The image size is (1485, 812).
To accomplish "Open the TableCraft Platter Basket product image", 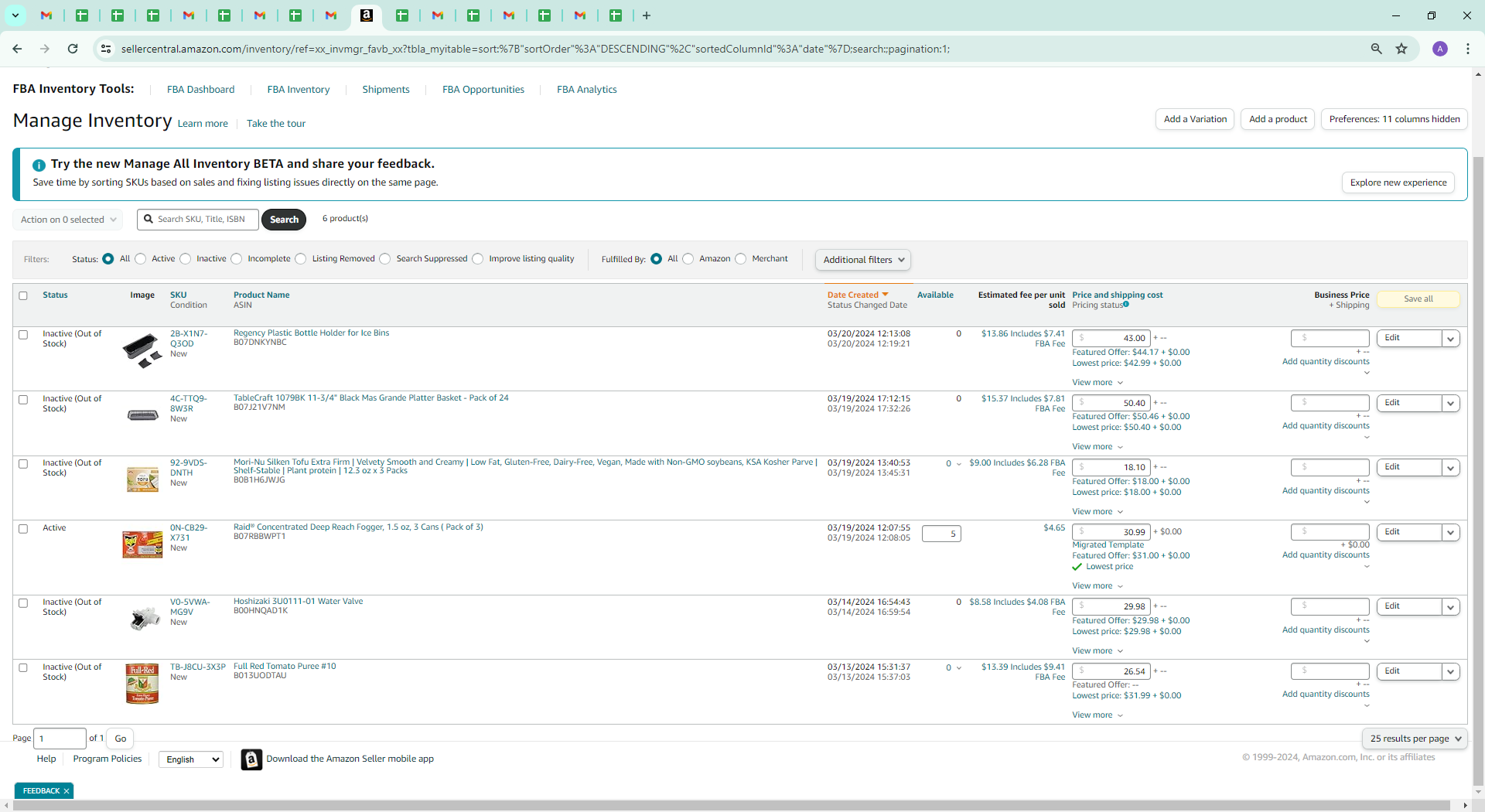I will pos(142,415).
